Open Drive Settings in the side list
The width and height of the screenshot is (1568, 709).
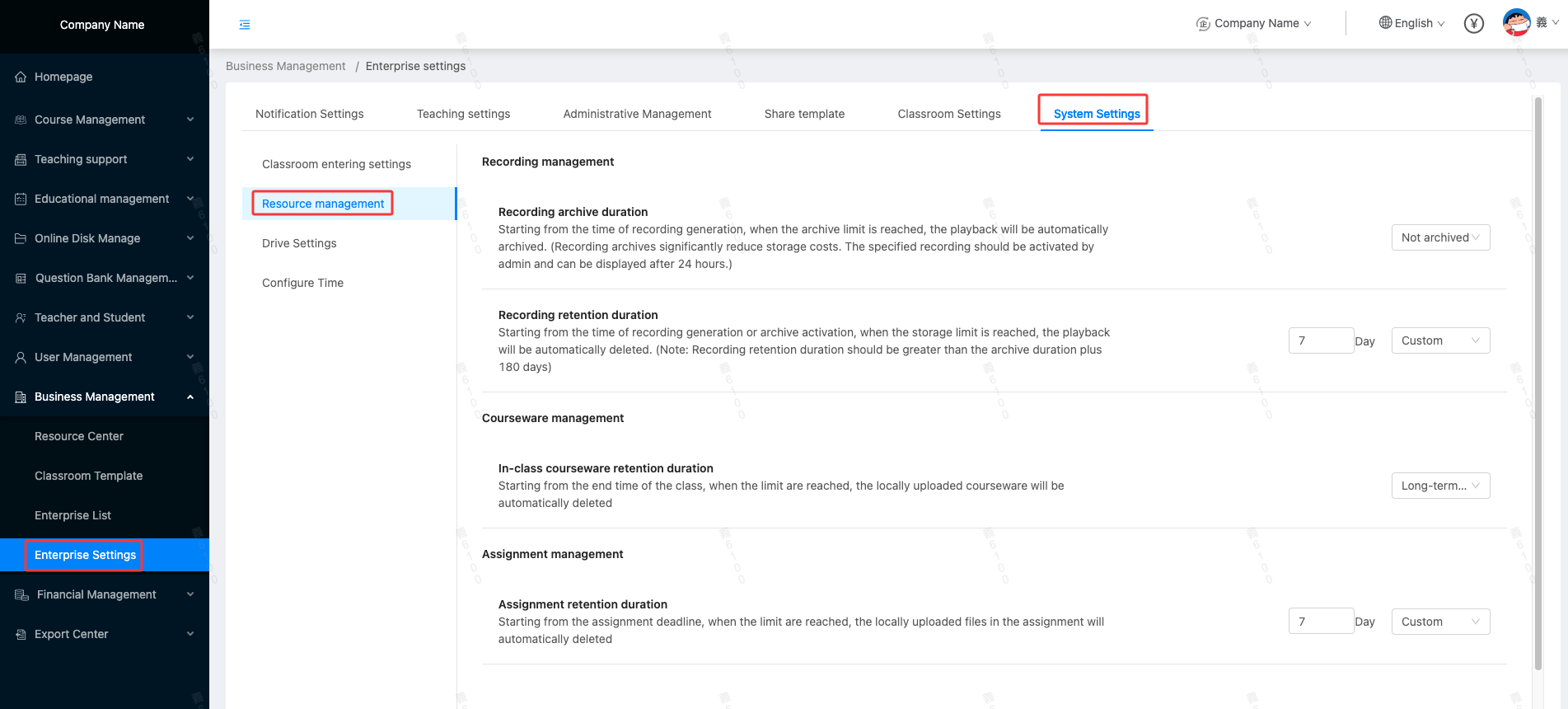coord(299,244)
